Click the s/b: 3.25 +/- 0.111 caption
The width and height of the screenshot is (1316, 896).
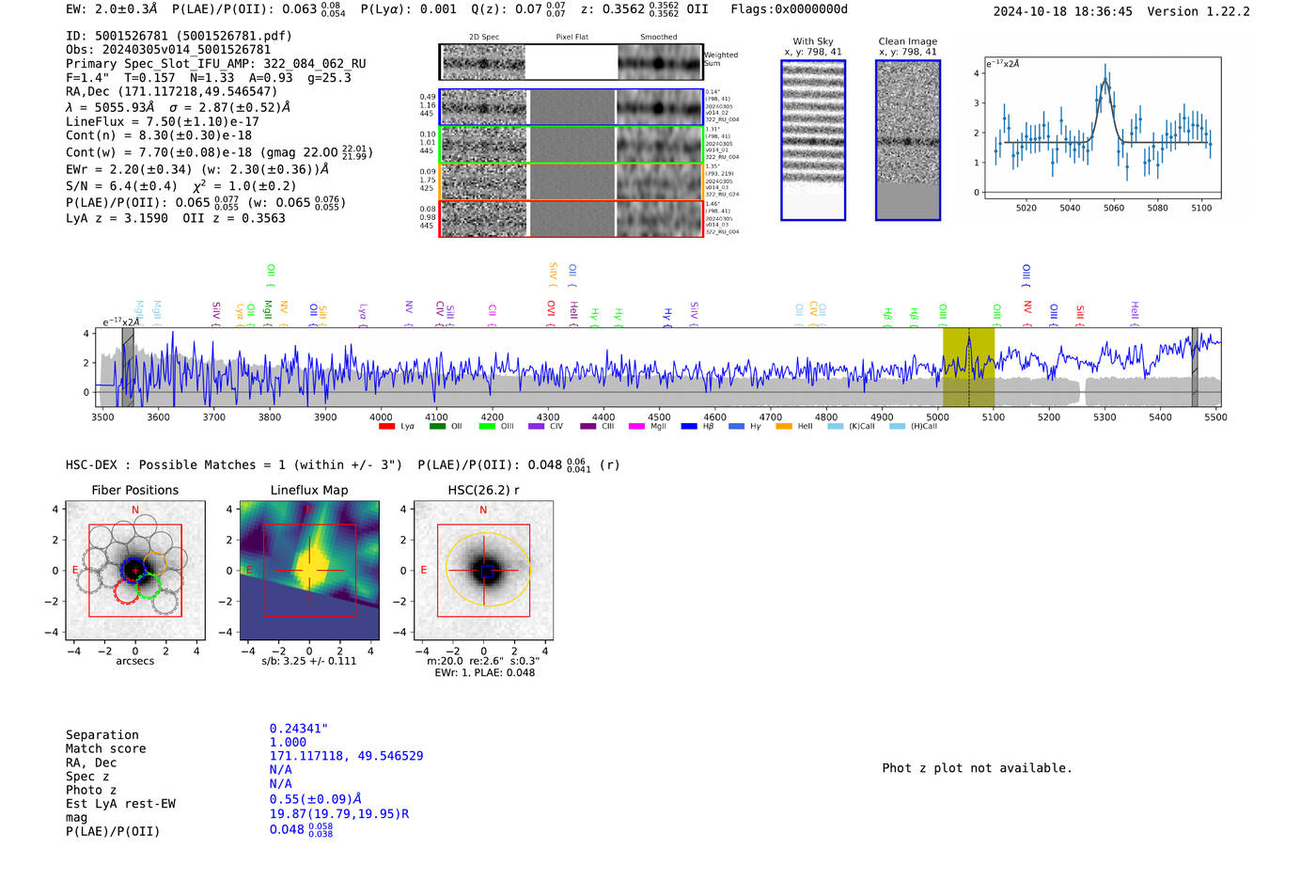pyautogui.click(x=309, y=661)
